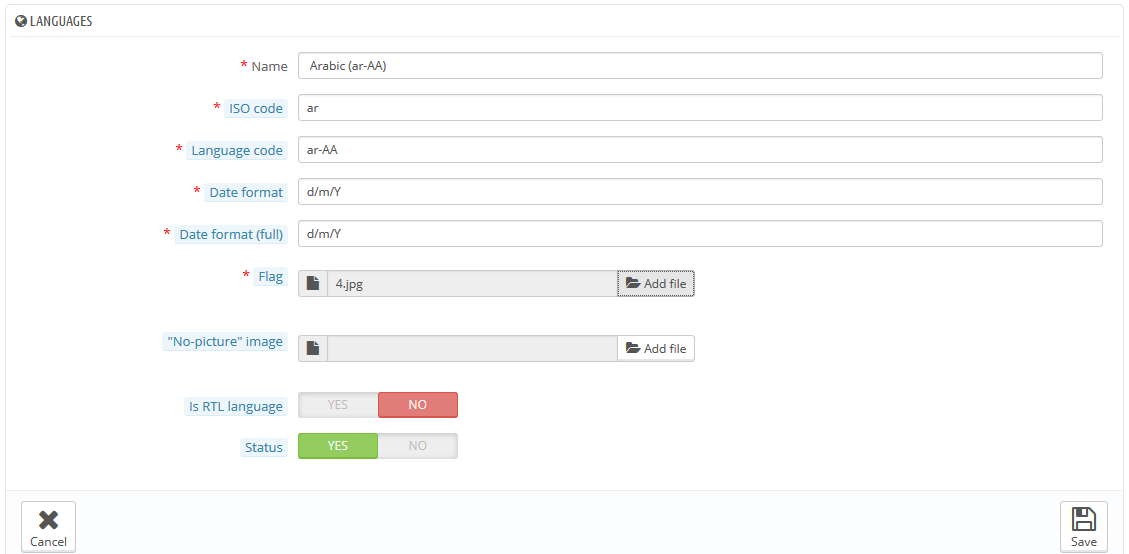Viewport: 1129px width, 554px height.
Task: Click the Is RTL language label
Action: (235, 406)
